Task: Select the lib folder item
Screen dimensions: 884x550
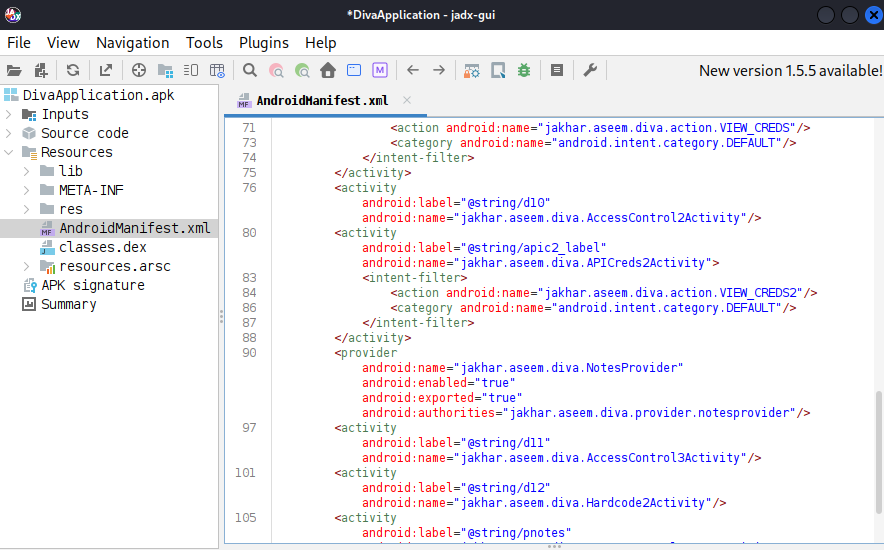Action: coord(71,171)
